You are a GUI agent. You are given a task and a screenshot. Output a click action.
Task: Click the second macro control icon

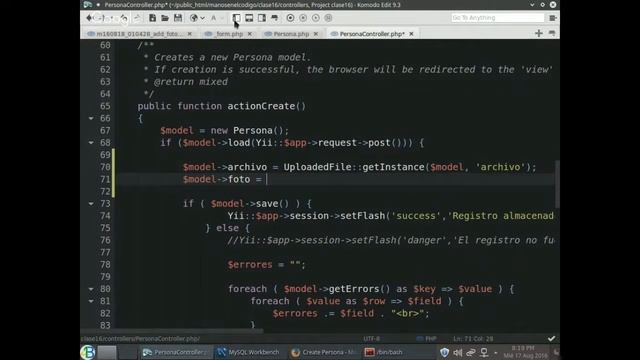303,18
